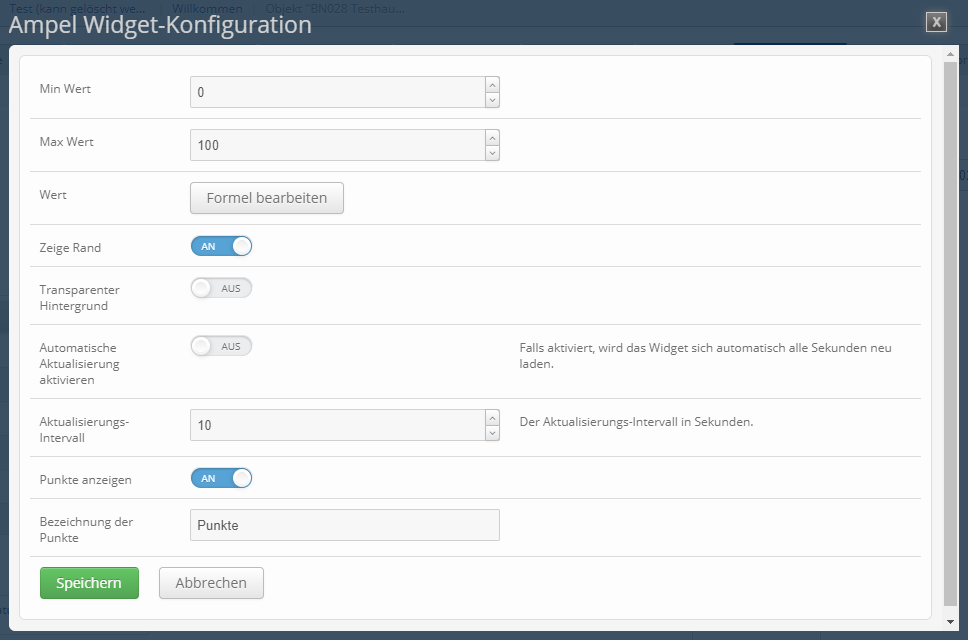The image size is (968, 640).
Task: Enable the Transparenter Hintergrund switch
Action: [x=221, y=288]
